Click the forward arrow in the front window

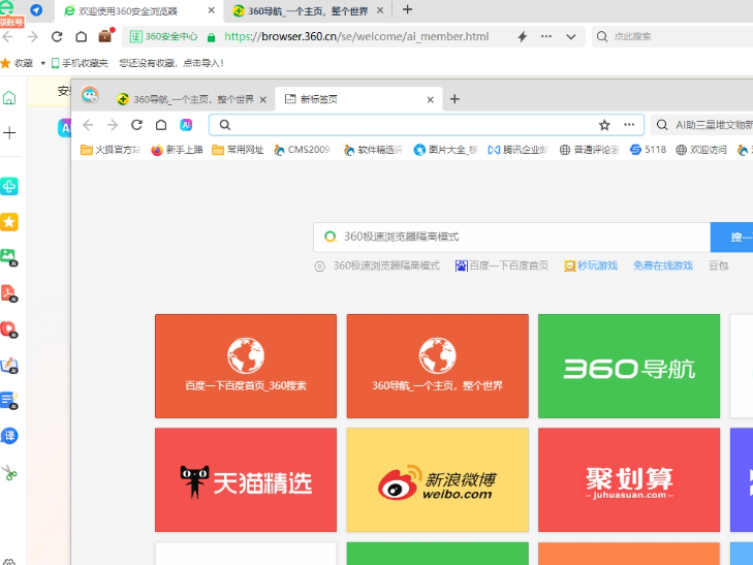click(112, 125)
